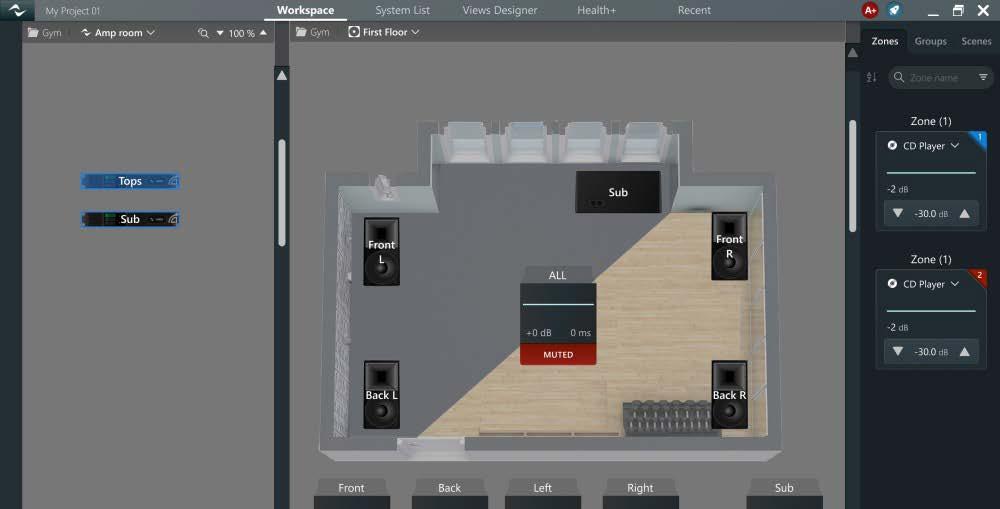Open the System List tab
The height and width of the screenshot is (509, 1000).
(x=402, y=10)
